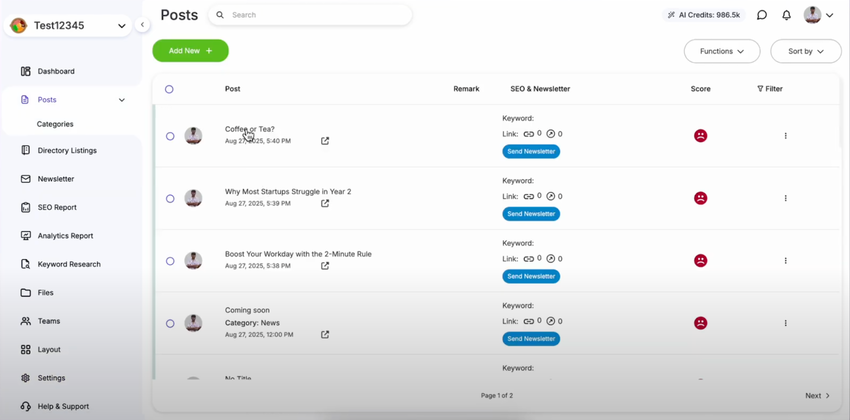Open three-dot menu for Coming soon post
The width and height of the screenshot is (850, 420).
785,323
